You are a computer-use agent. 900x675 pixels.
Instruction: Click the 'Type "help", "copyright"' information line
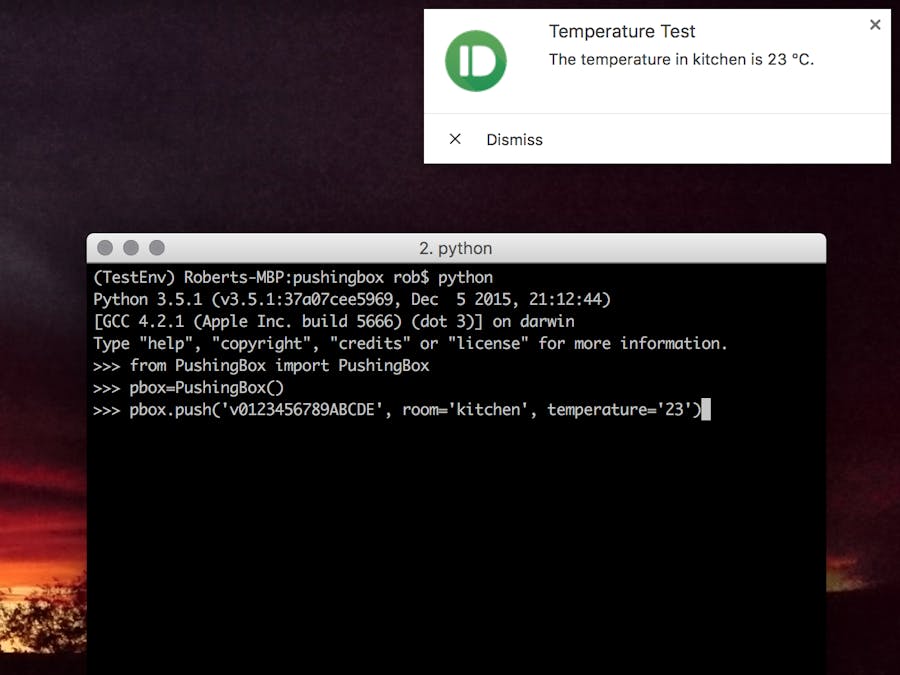coord(410,343)
